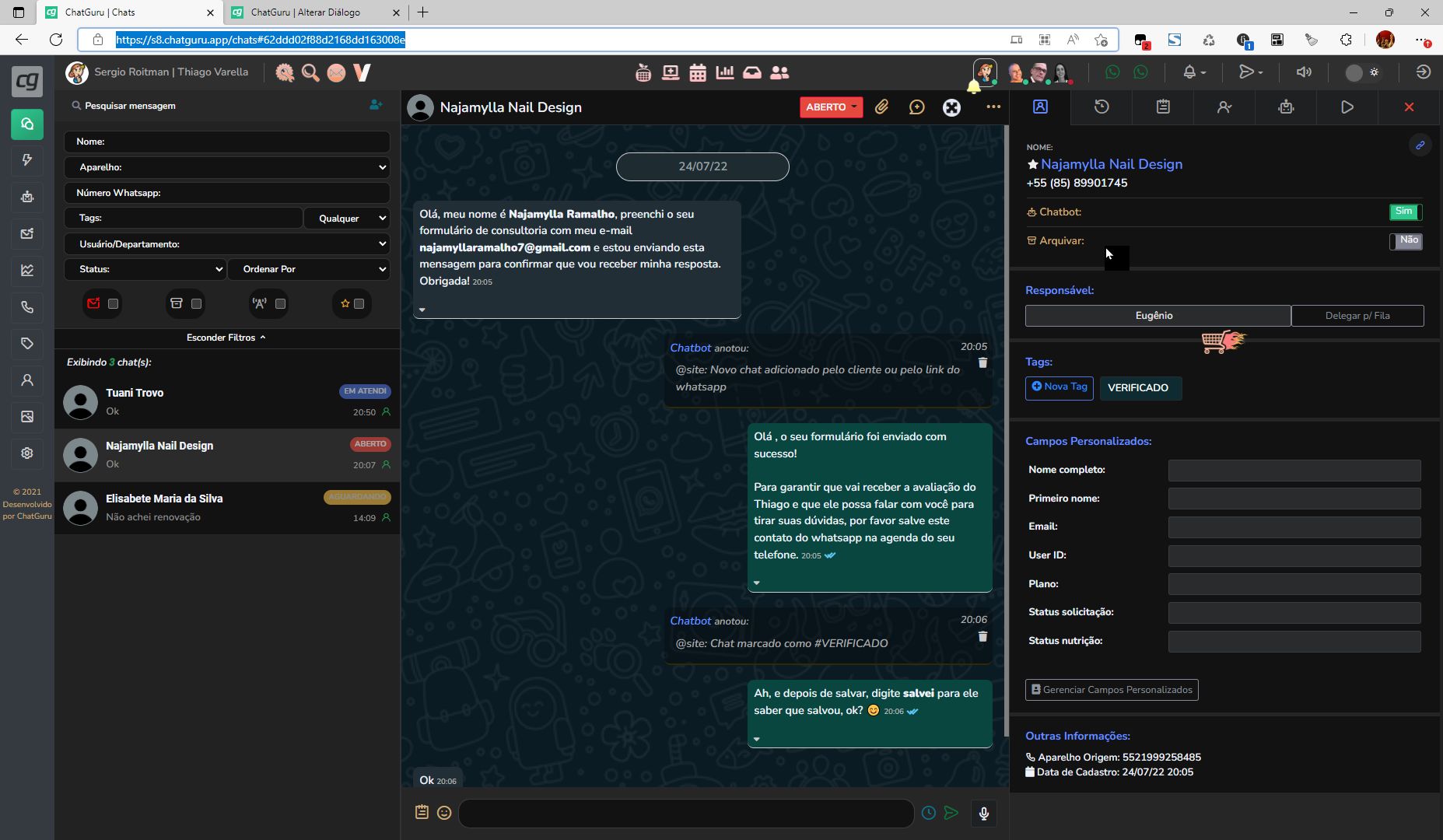Switch to the chatbot robot tab
Screen dimensions: 1443x840
[1286, 107]
